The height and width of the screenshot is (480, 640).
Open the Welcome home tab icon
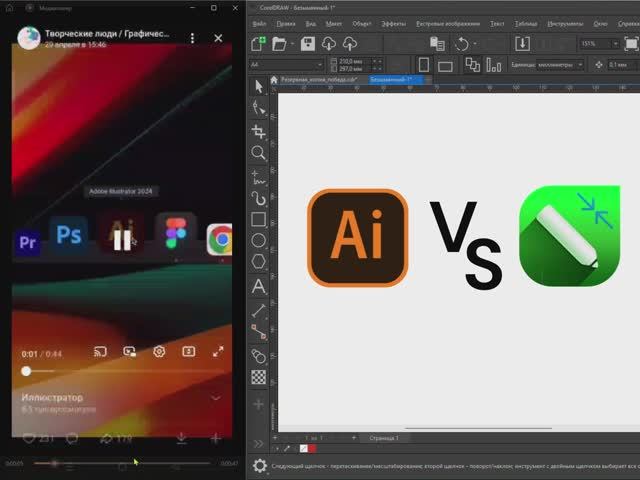tap(274, 80)
